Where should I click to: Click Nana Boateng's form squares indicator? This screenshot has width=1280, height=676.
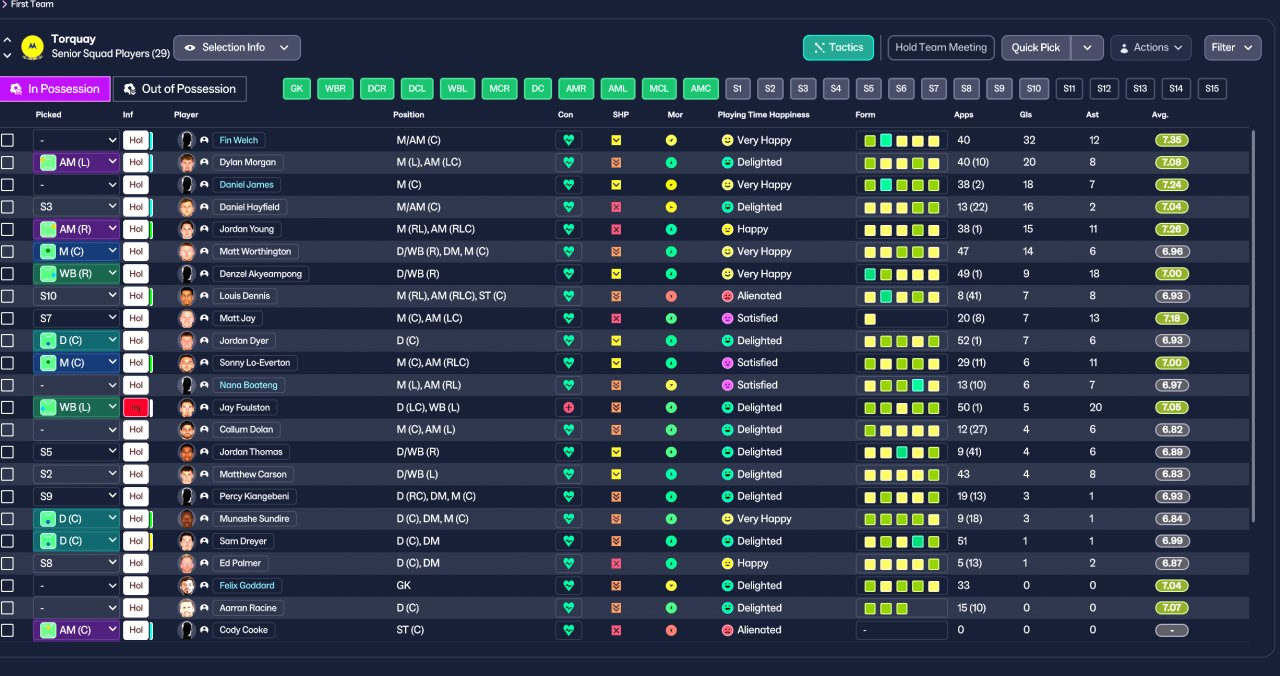[x=902, y=385]
